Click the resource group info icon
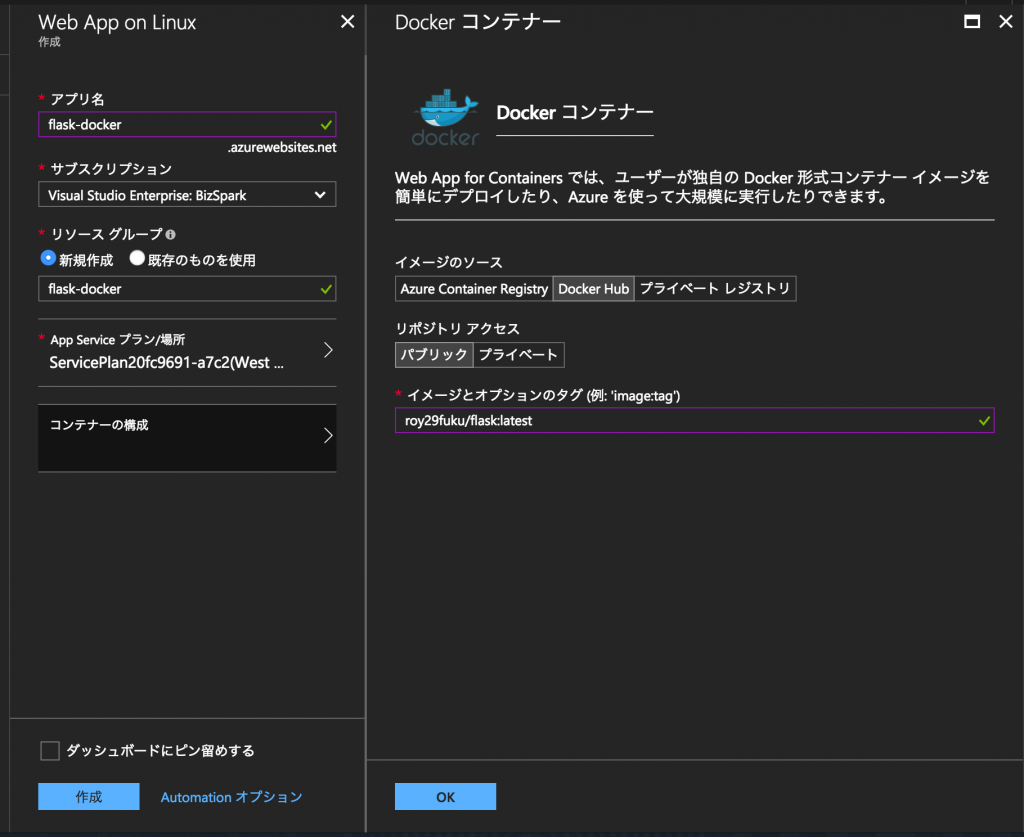The height and width of the screenshot is (837, 1024). click(170, 234)
